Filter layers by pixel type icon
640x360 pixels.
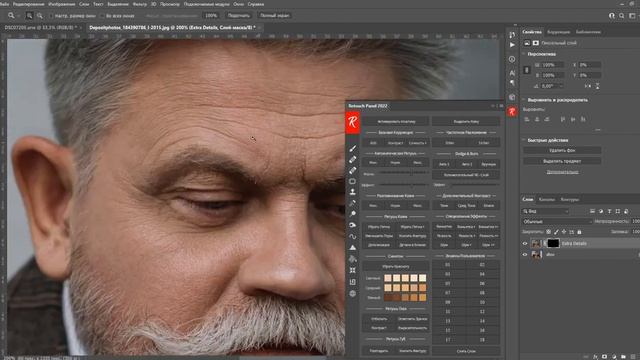592,211
